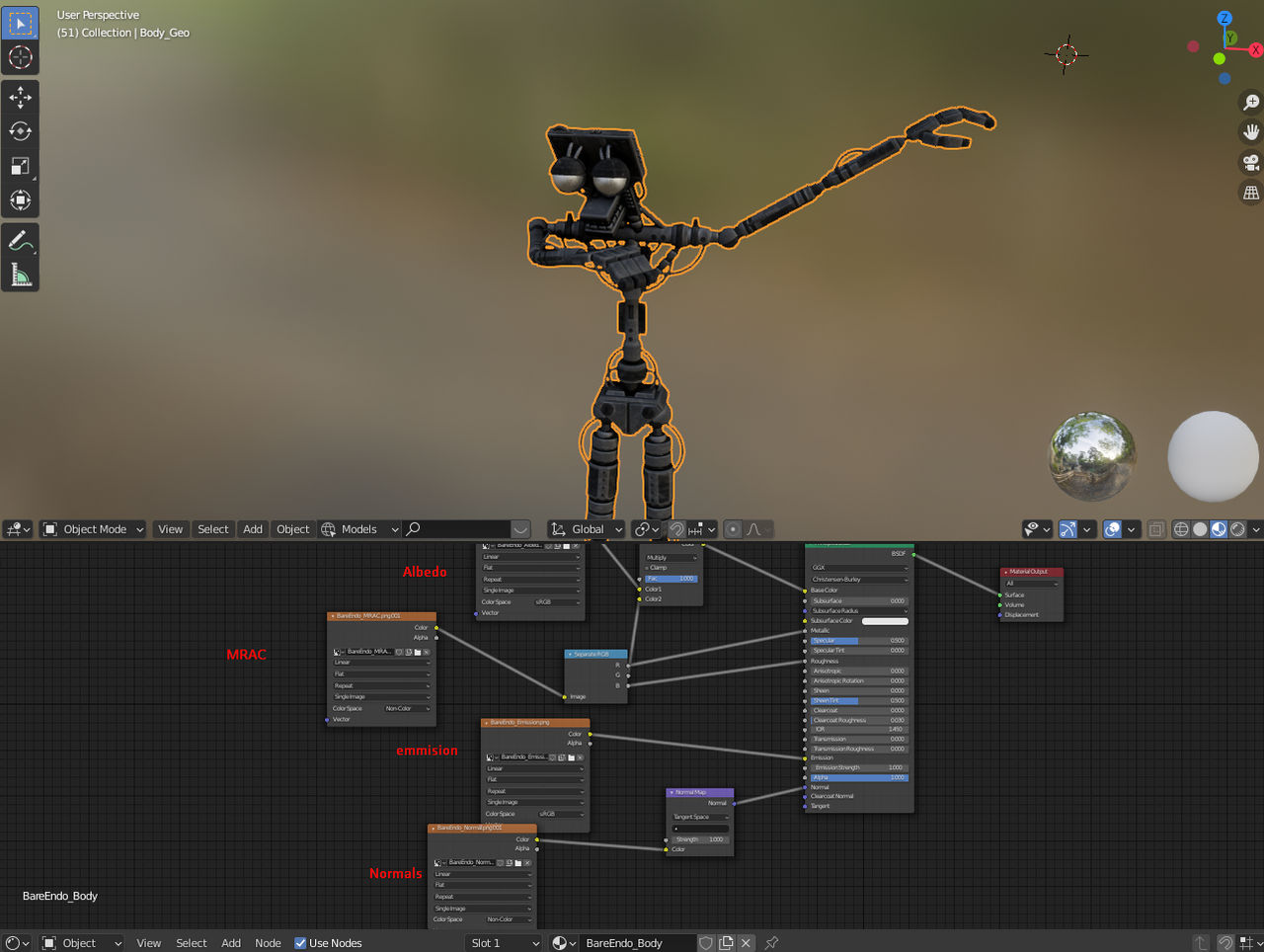Toggle Snapping with the magnet icon
The height and width of the screenshot is (952, 1264).
tap(678, 529)
